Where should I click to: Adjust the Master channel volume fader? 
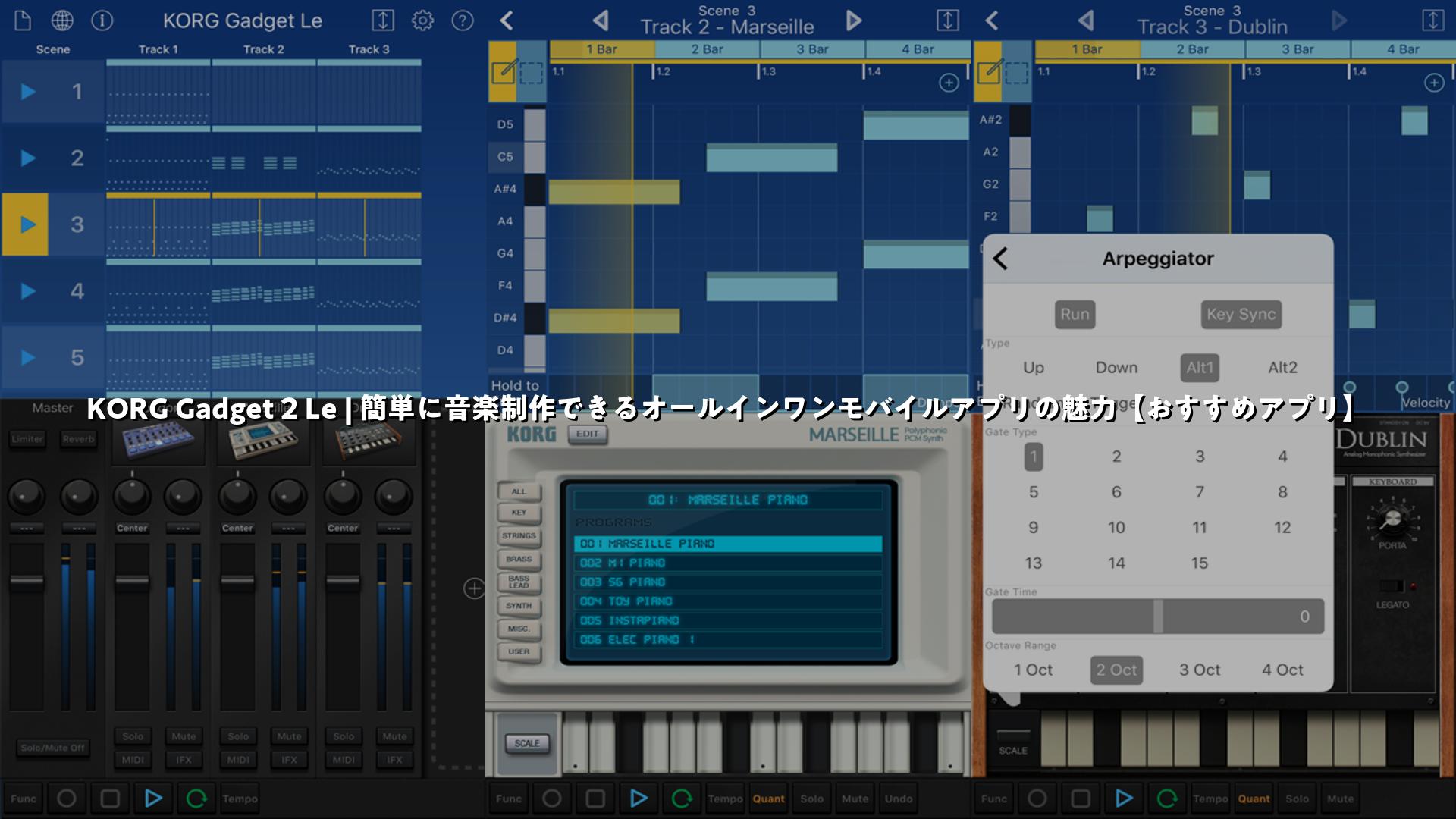coord(27,581)
